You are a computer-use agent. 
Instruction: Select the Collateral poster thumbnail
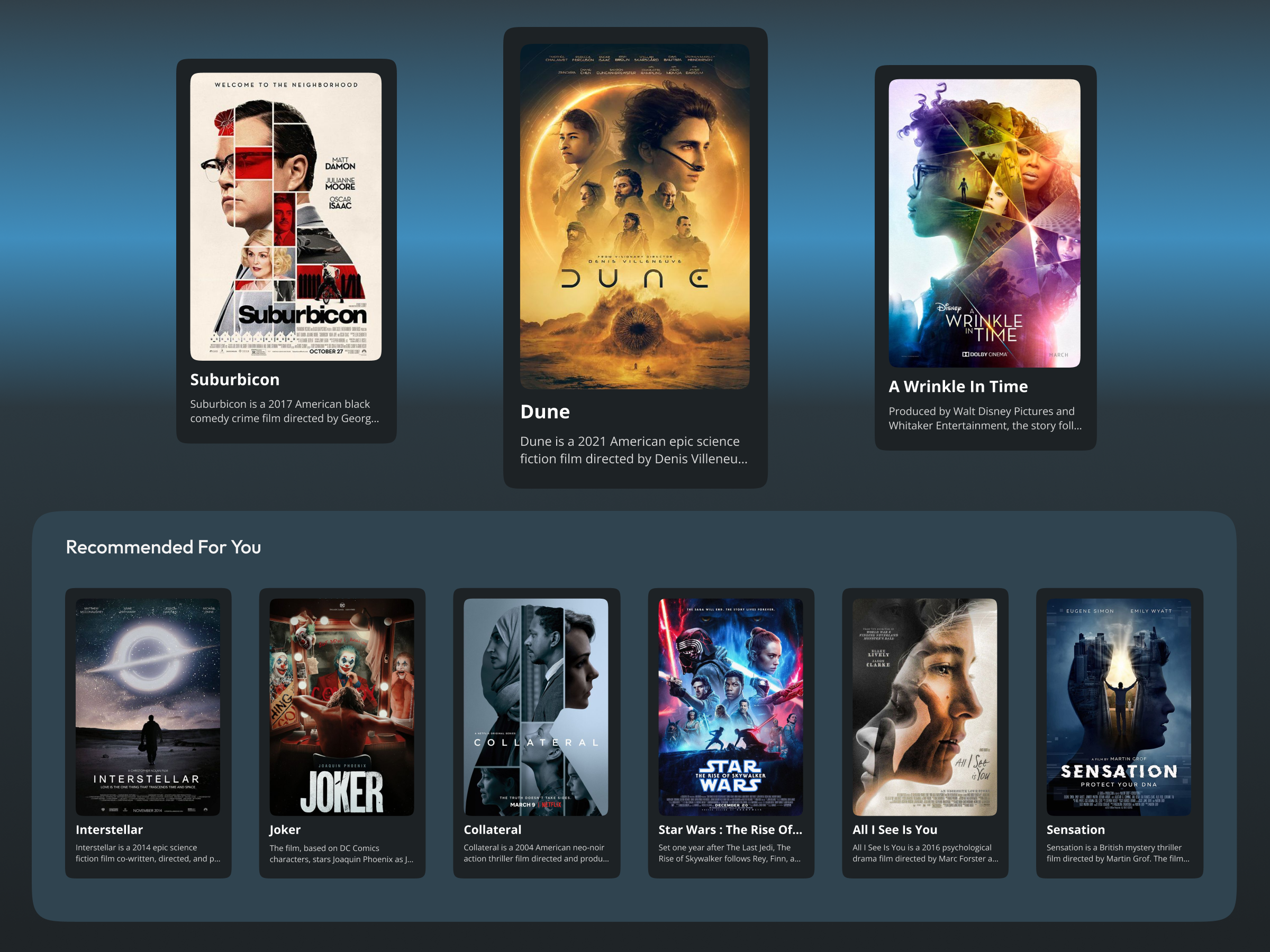coord(536,707)
